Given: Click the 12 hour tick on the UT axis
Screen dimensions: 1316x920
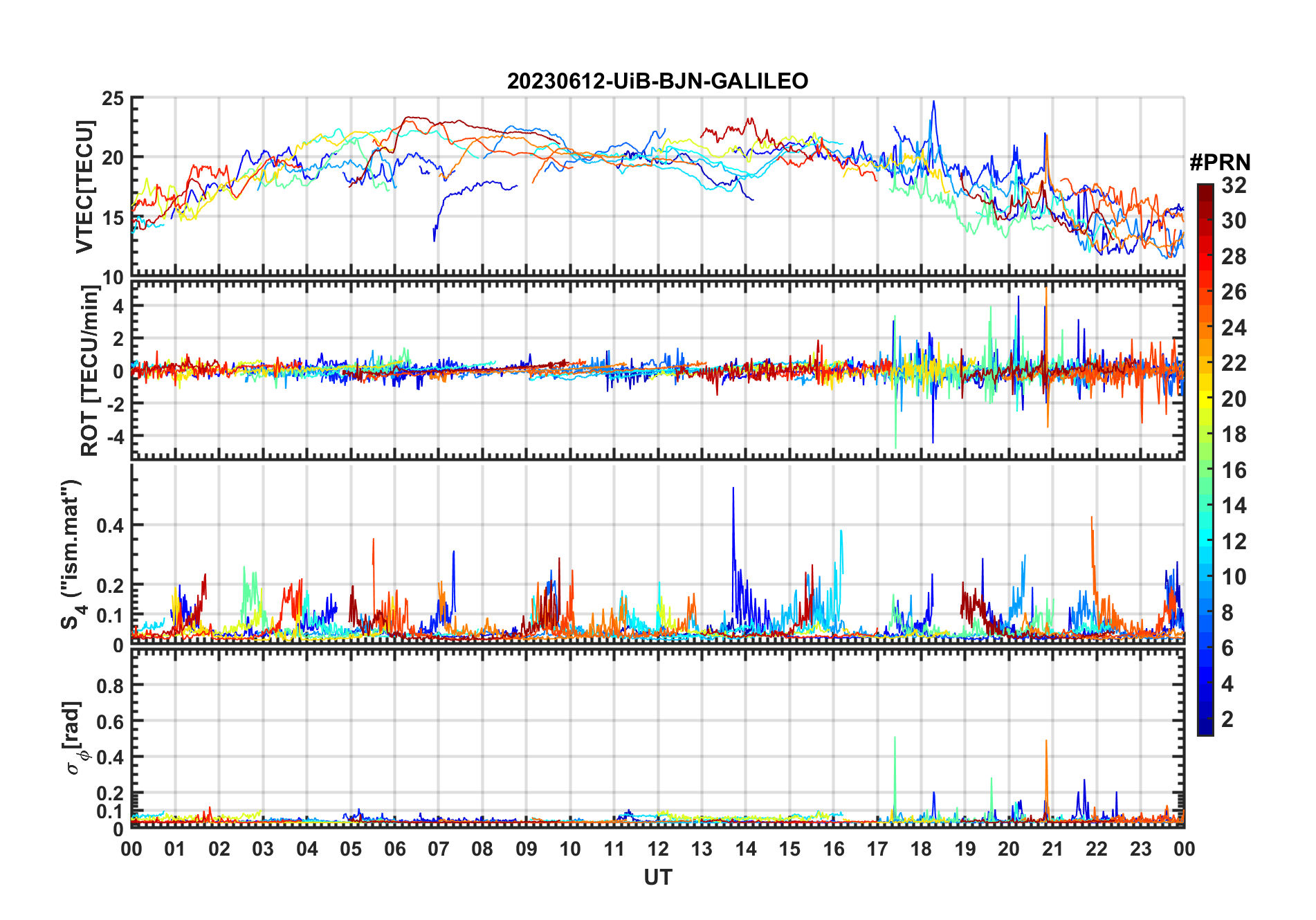Looking at the screenshot, I should (658, 849).
